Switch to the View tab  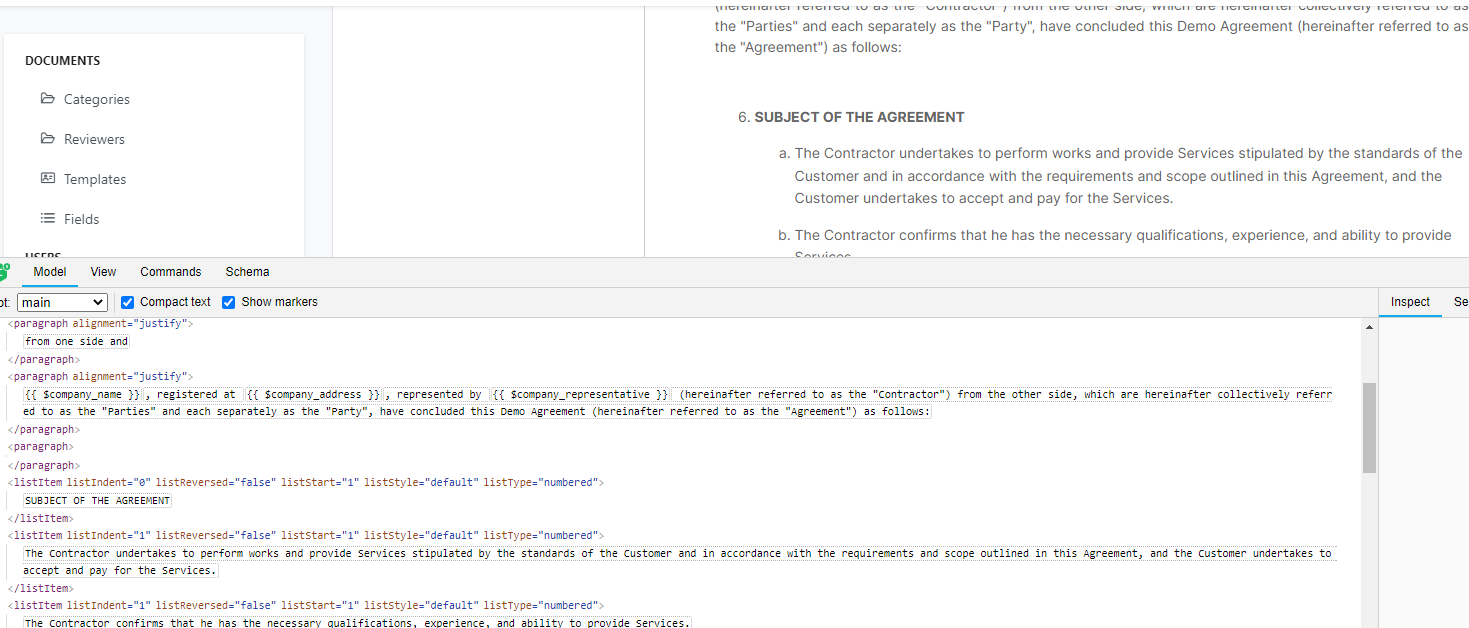[103, 271]
